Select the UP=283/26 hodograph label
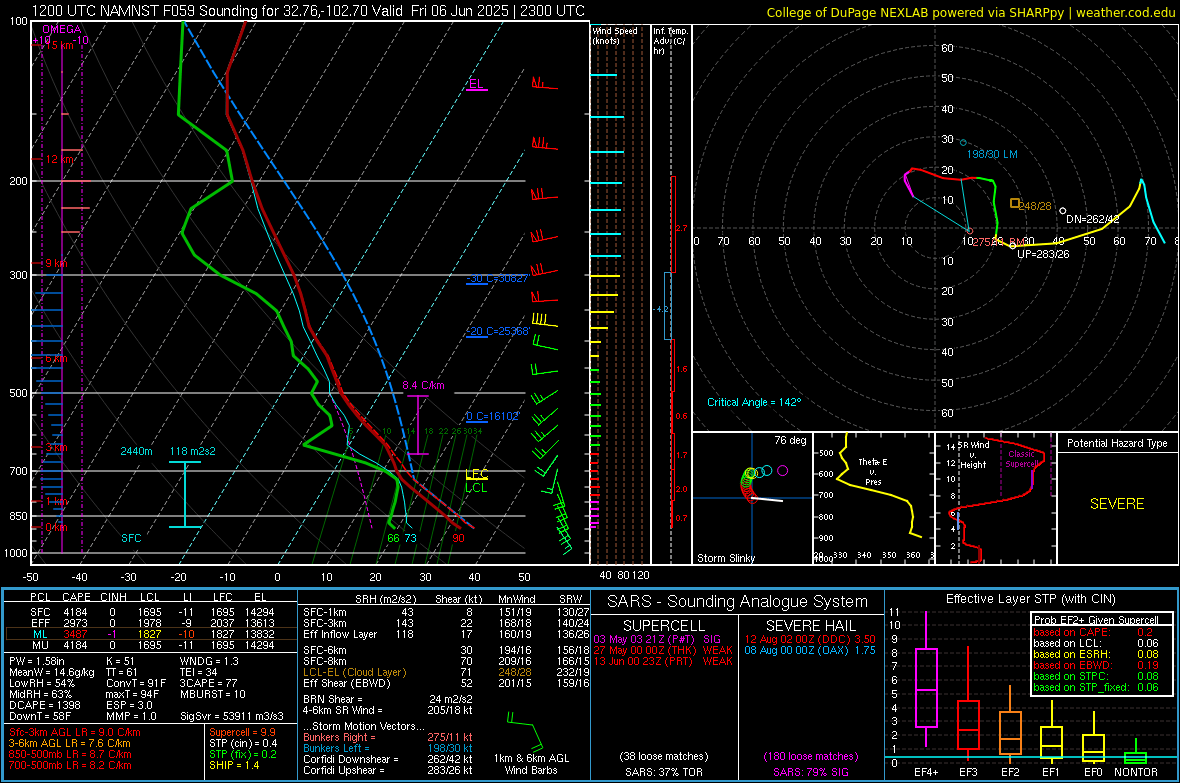Viewport: 1180px width, 783px height. click(x=1043, y=254)
